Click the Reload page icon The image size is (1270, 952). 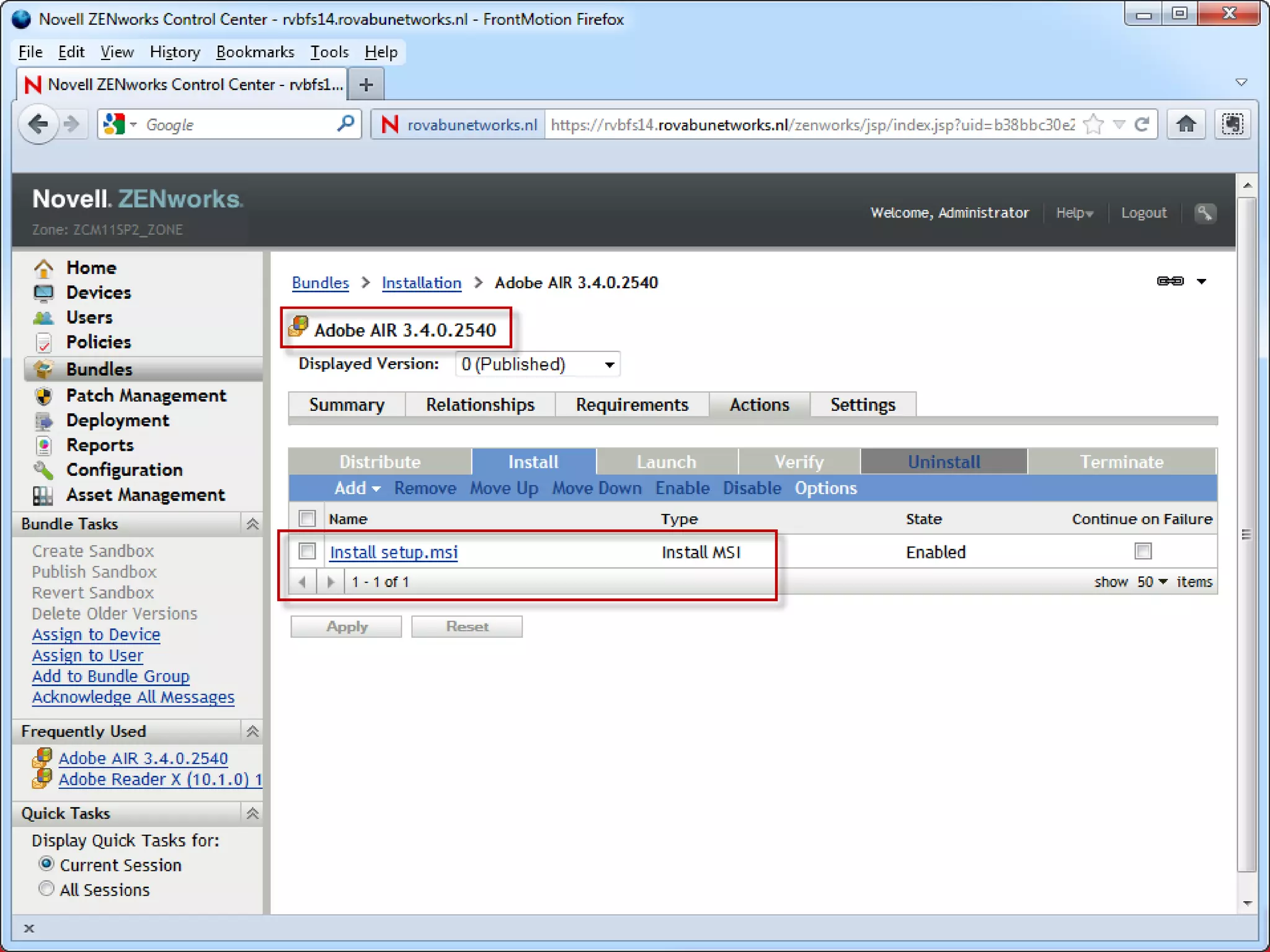[1142, 125]
